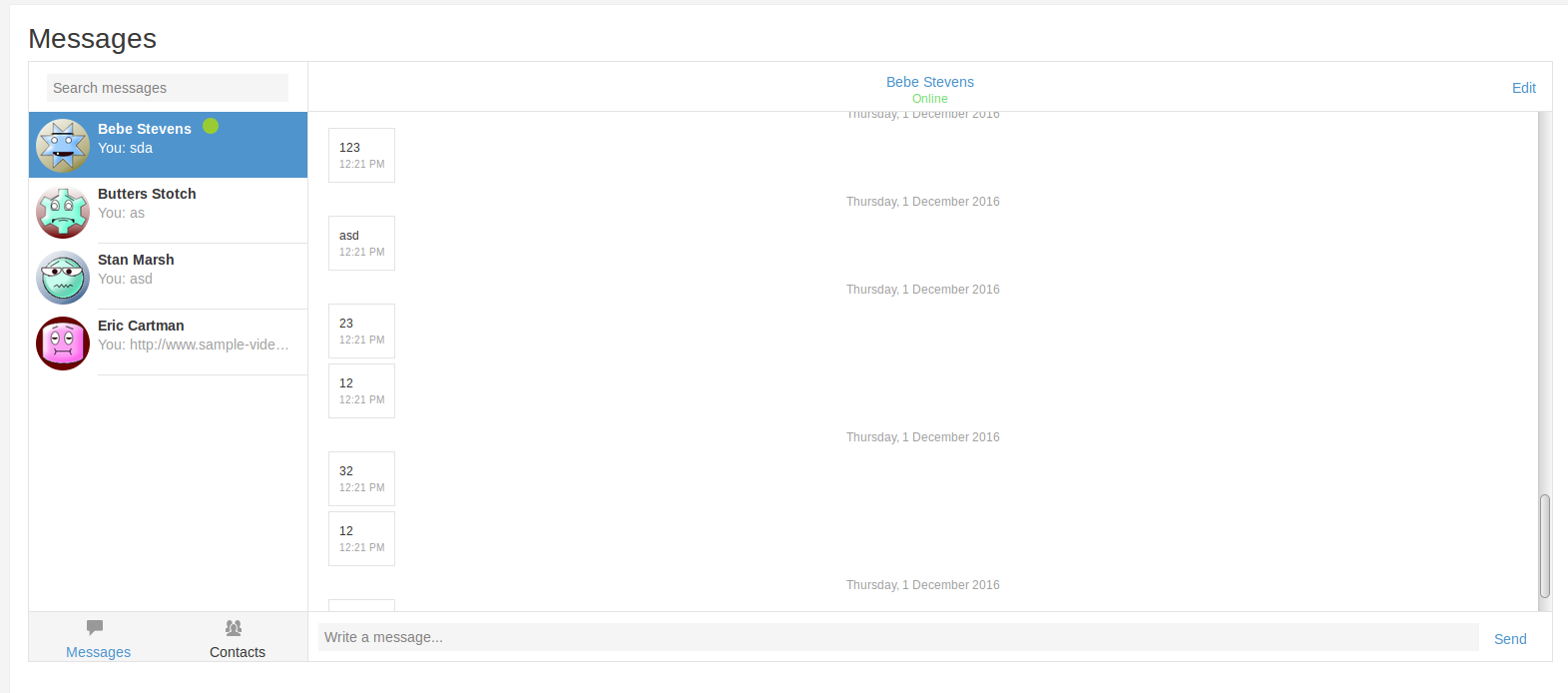The height and width of the screenshot is (693, 1568).
Task: Open Bebe Stevens avatar
Action: pyautogui.click(x=63, y=146)
